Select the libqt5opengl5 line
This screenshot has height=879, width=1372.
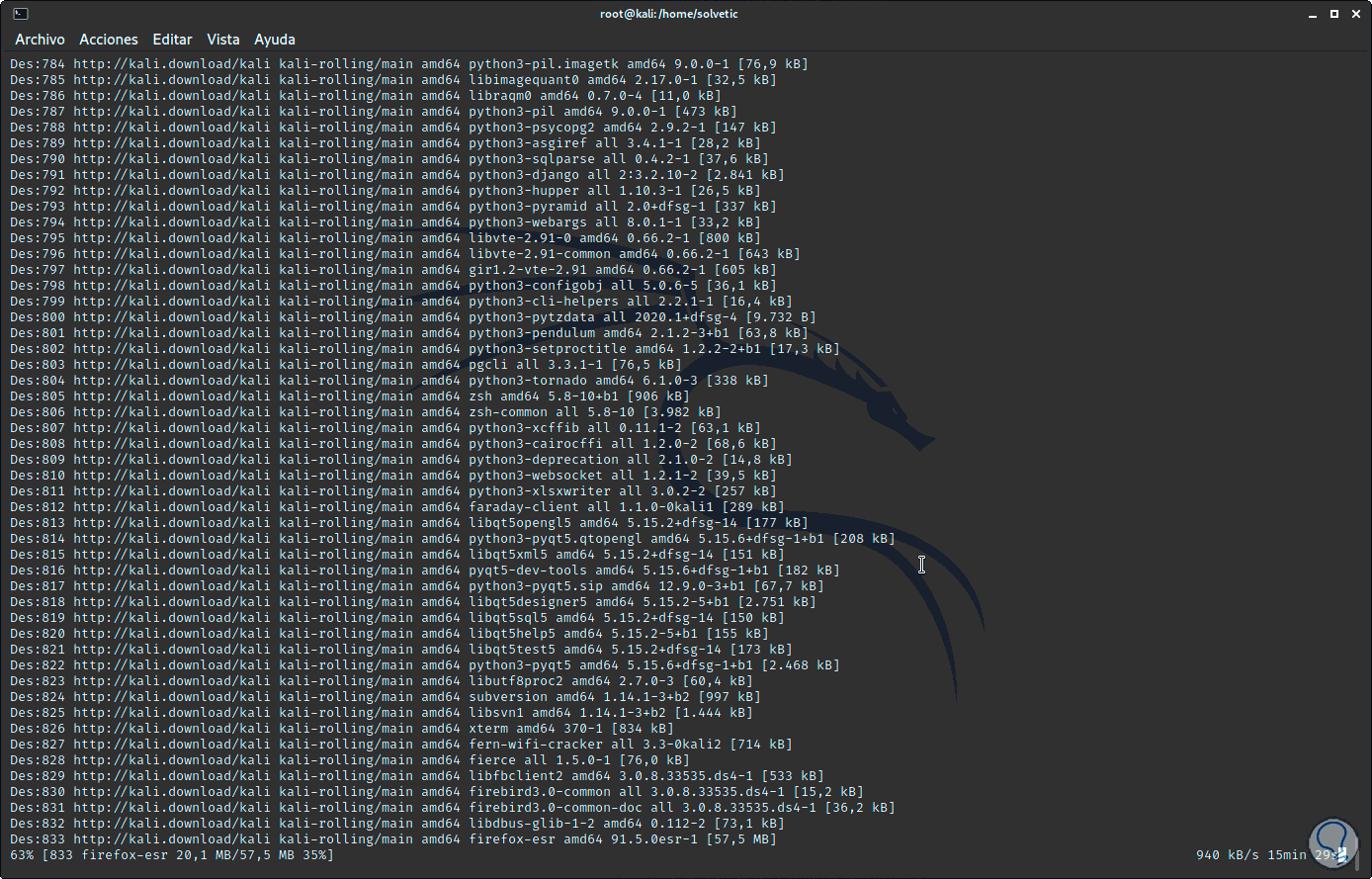click(x=409, y=522)
